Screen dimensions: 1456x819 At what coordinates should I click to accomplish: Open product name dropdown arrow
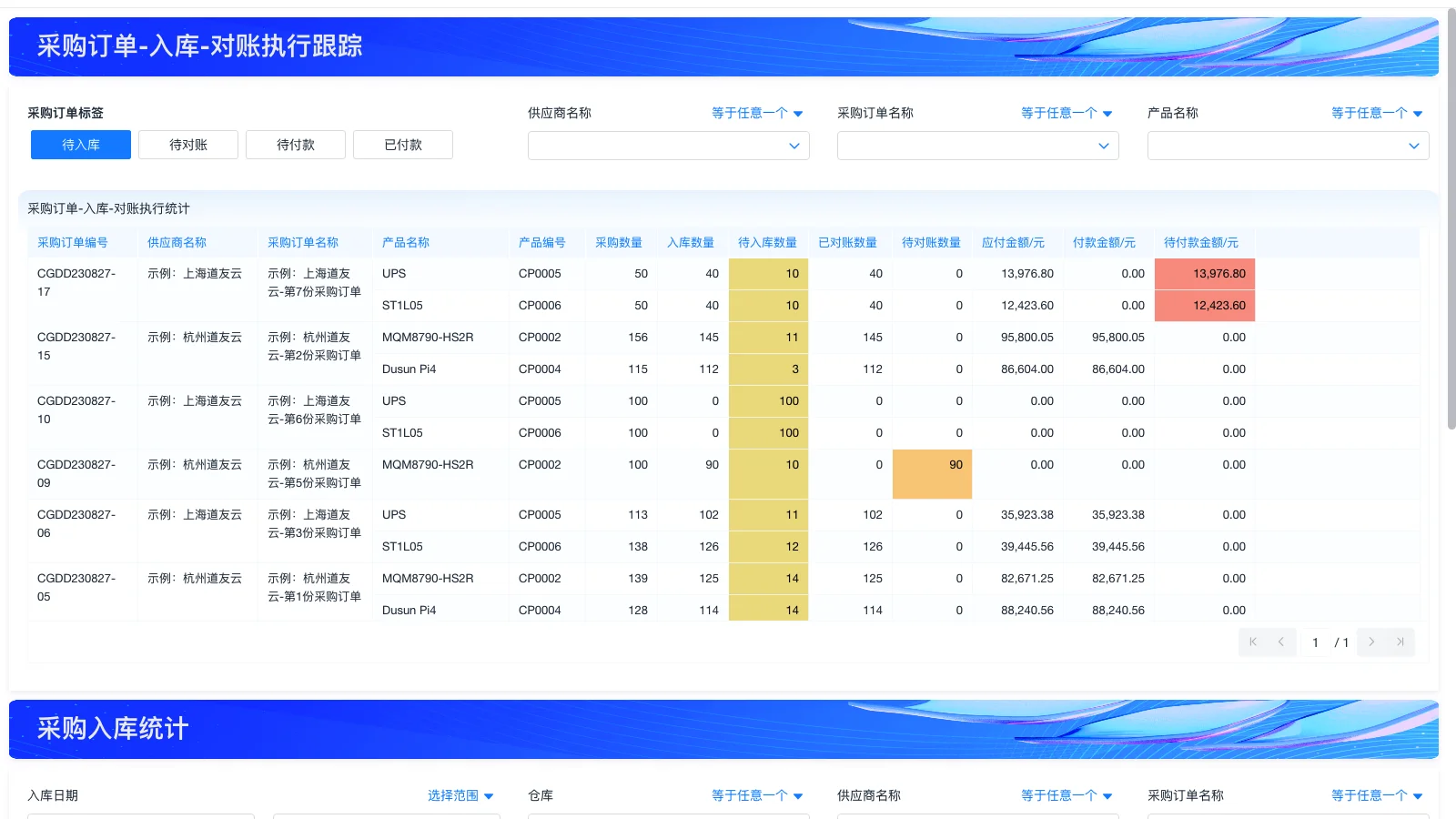[x=1413, y=145]
